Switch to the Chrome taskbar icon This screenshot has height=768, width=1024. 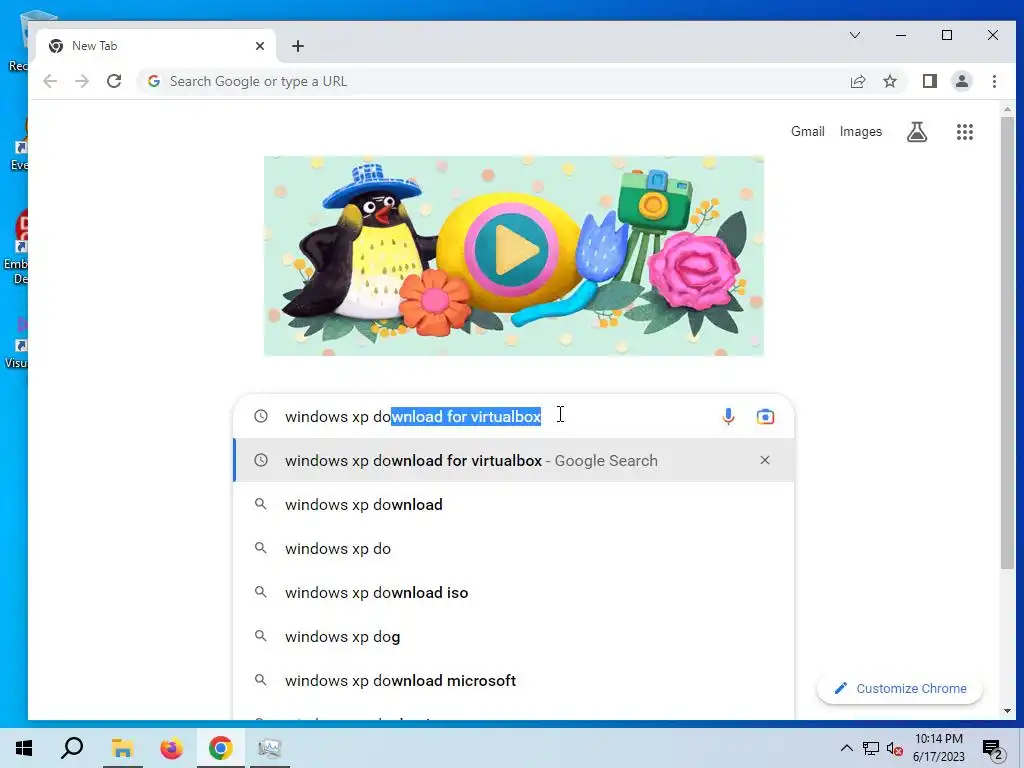coord(221,748)
